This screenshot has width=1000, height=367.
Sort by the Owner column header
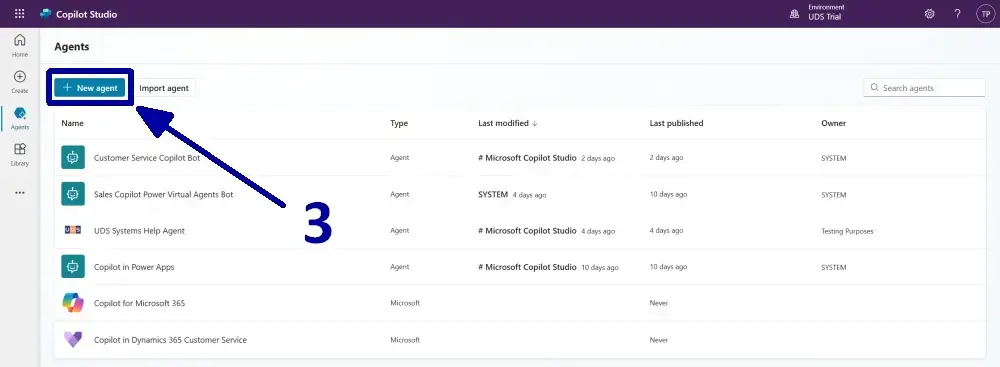834,123
